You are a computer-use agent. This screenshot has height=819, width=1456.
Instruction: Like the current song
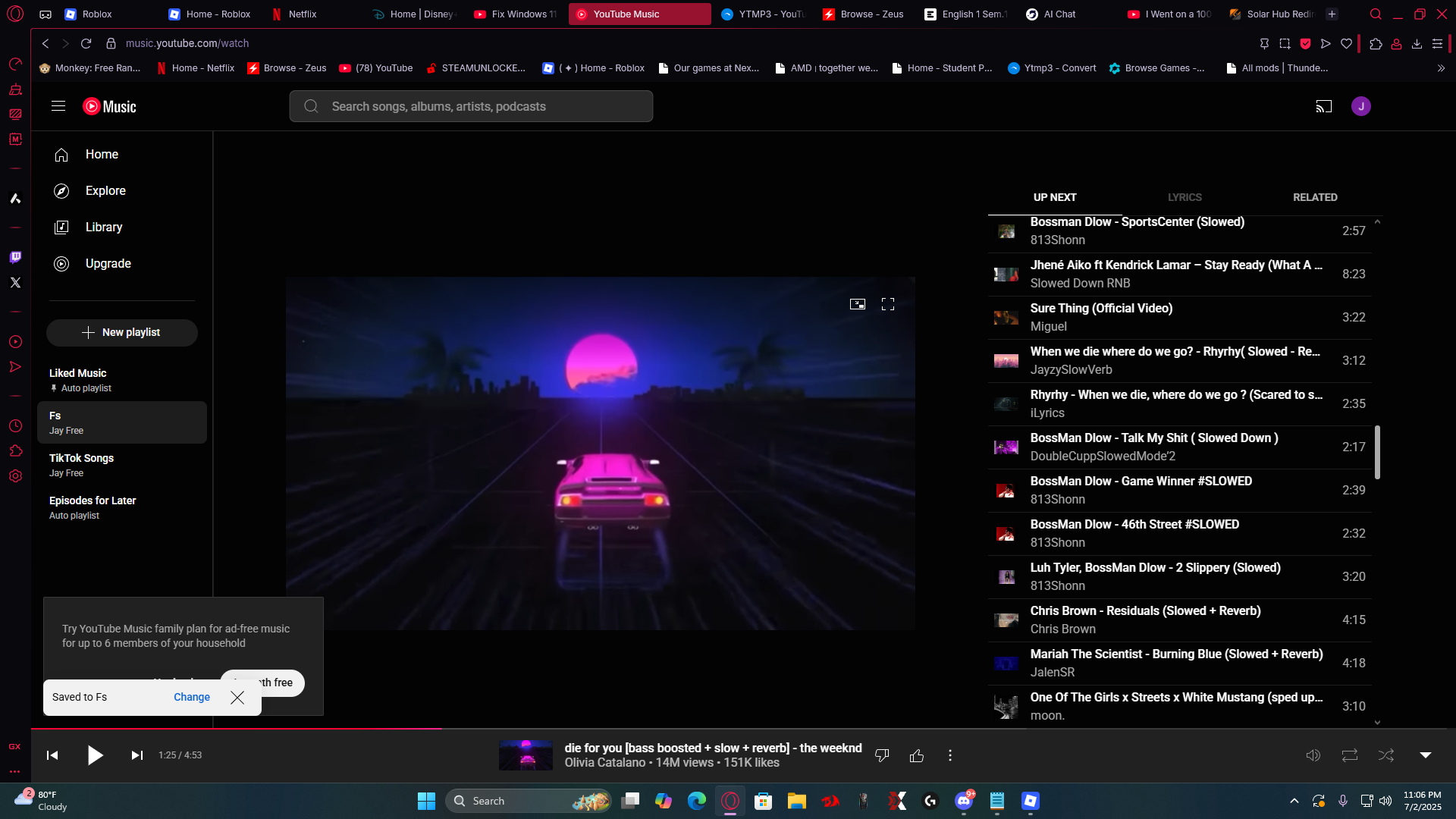coord(917,755)
